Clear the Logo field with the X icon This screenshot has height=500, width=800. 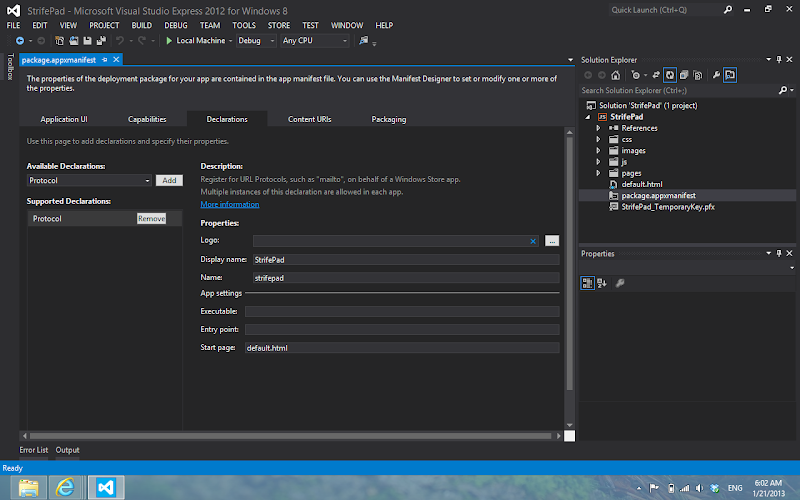coord(533,241)
